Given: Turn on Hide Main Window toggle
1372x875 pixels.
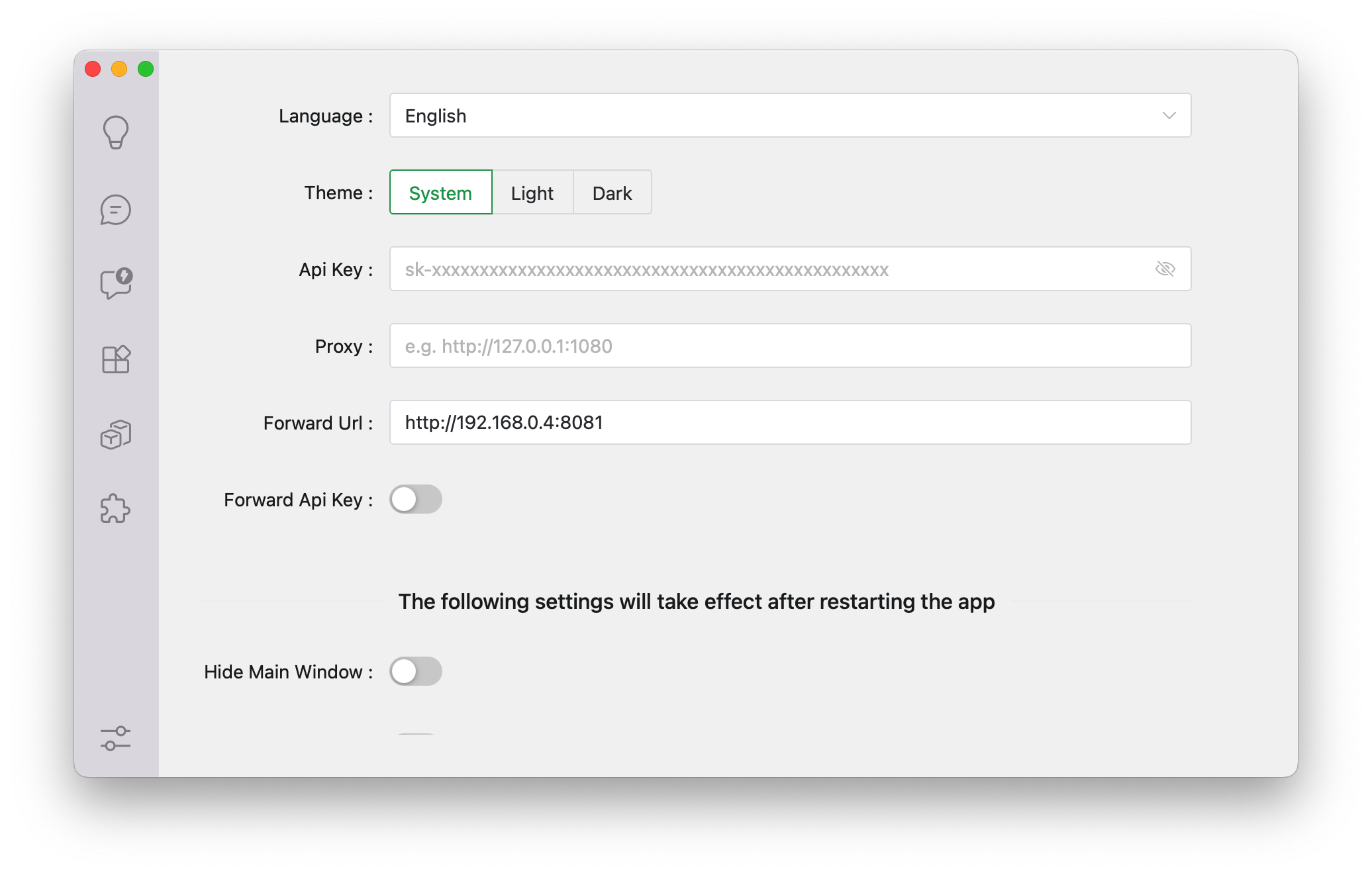Looking at the screenshot, I should [416, 671].
